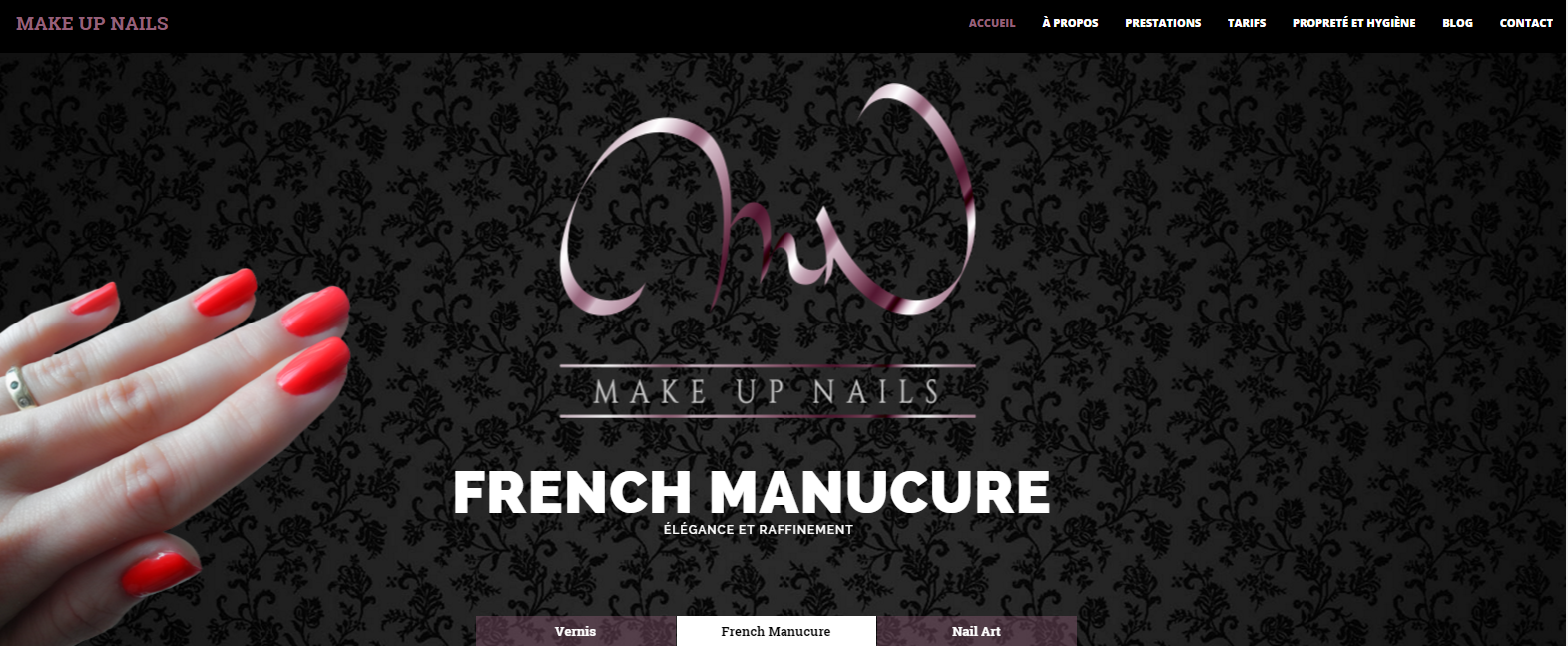Select TARIFS in the navigation bar
The image size is (1568, 646).
(1247, 23)
